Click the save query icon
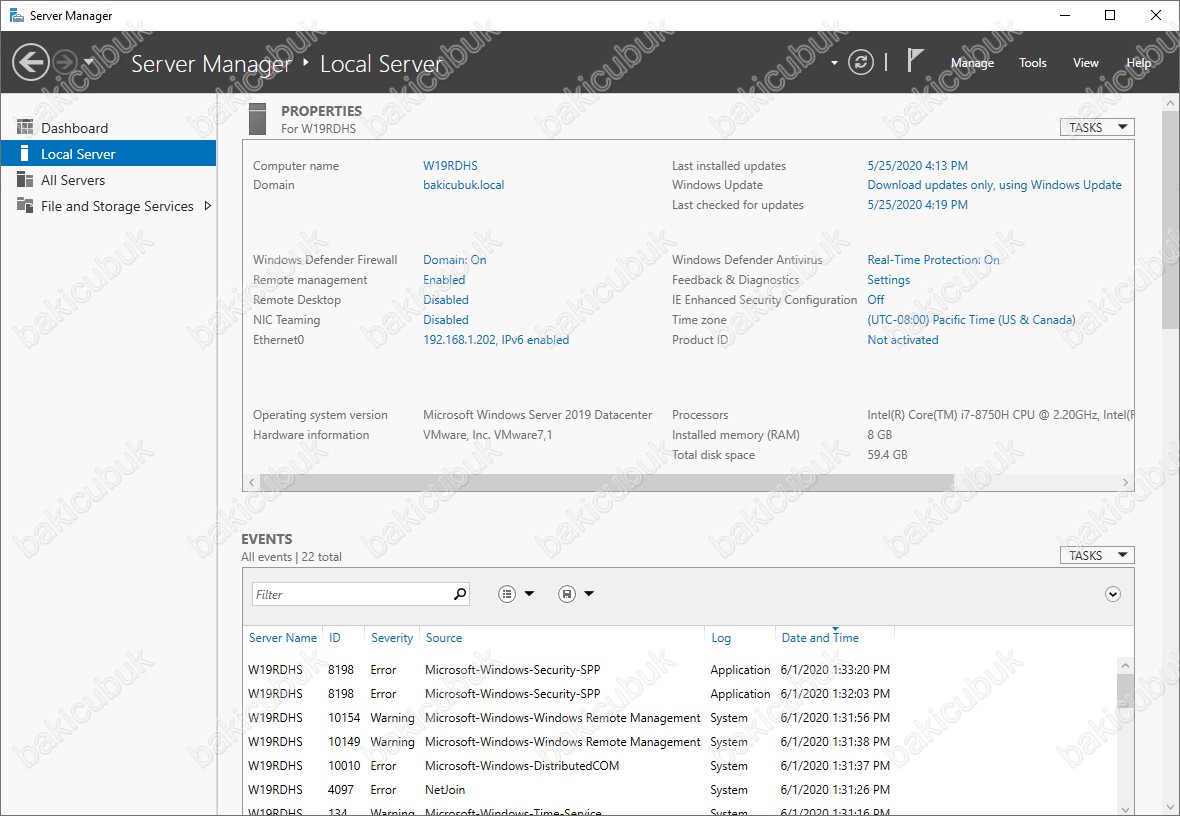This screenshot has width=1180, height=816. click(x=567, y=594)
